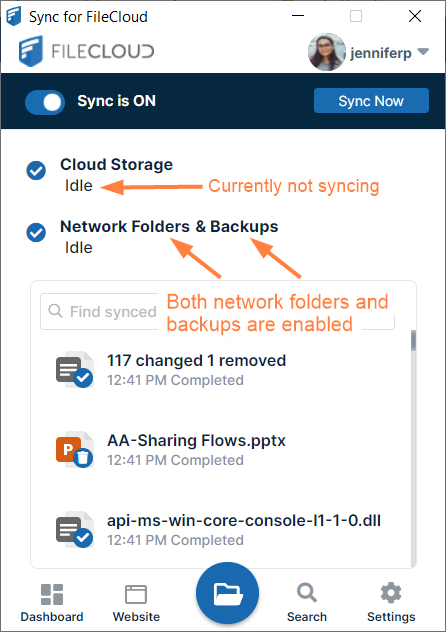The width and height of the screenshot is (446, 632).
Task: Open the Dashboard icon in bottom bar
Action: click(52, 595)
